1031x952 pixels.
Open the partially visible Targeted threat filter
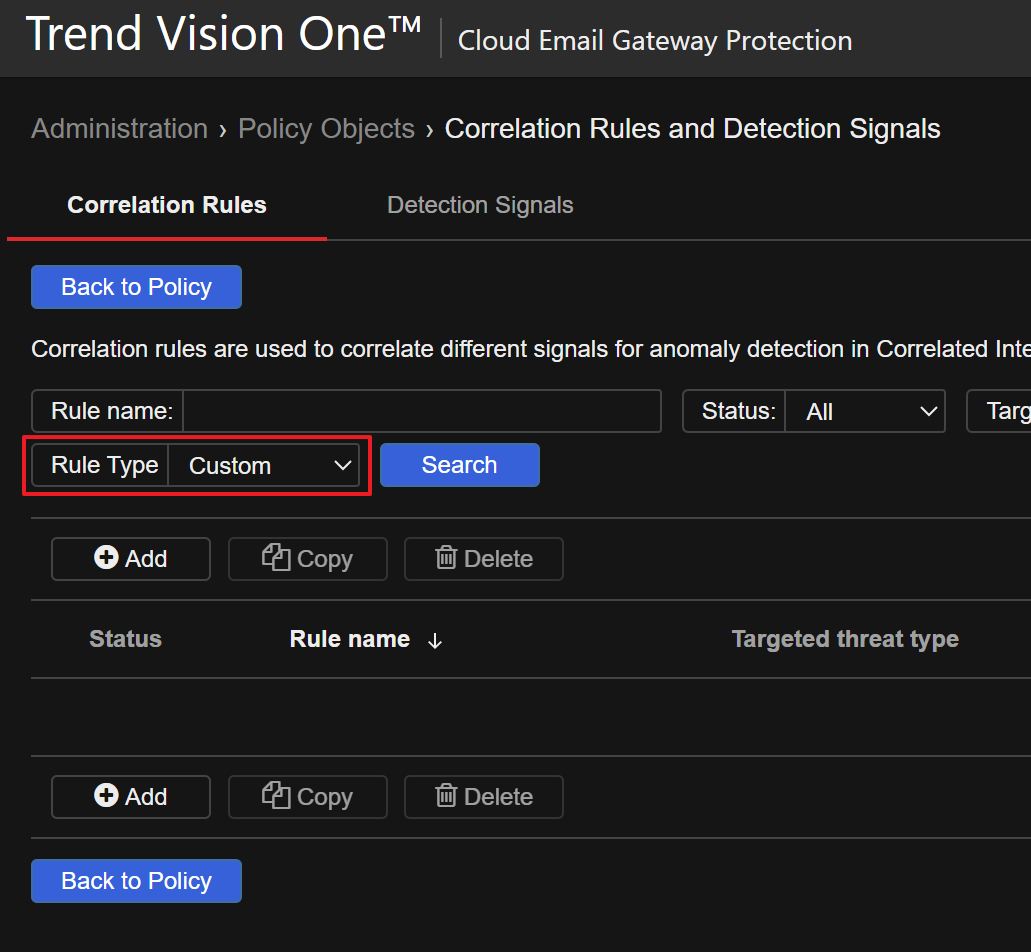point(1000,411)
